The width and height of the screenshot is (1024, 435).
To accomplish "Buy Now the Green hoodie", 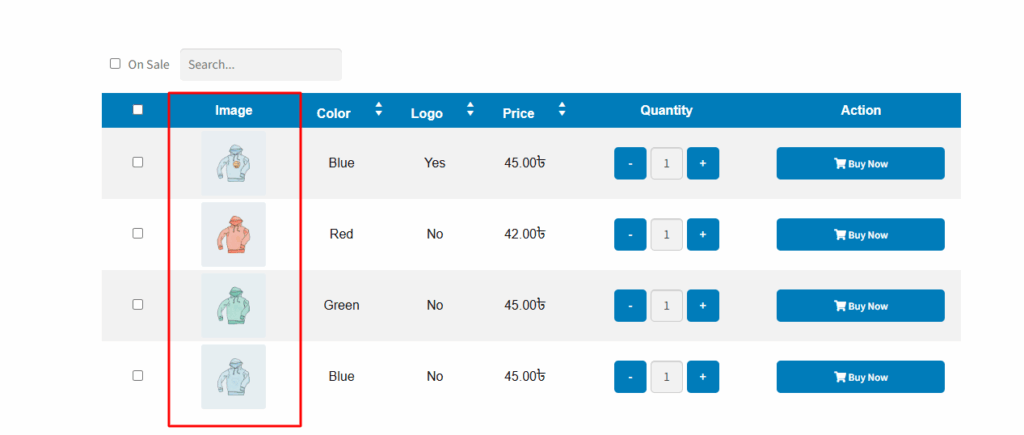I will (x=860, y=306).
